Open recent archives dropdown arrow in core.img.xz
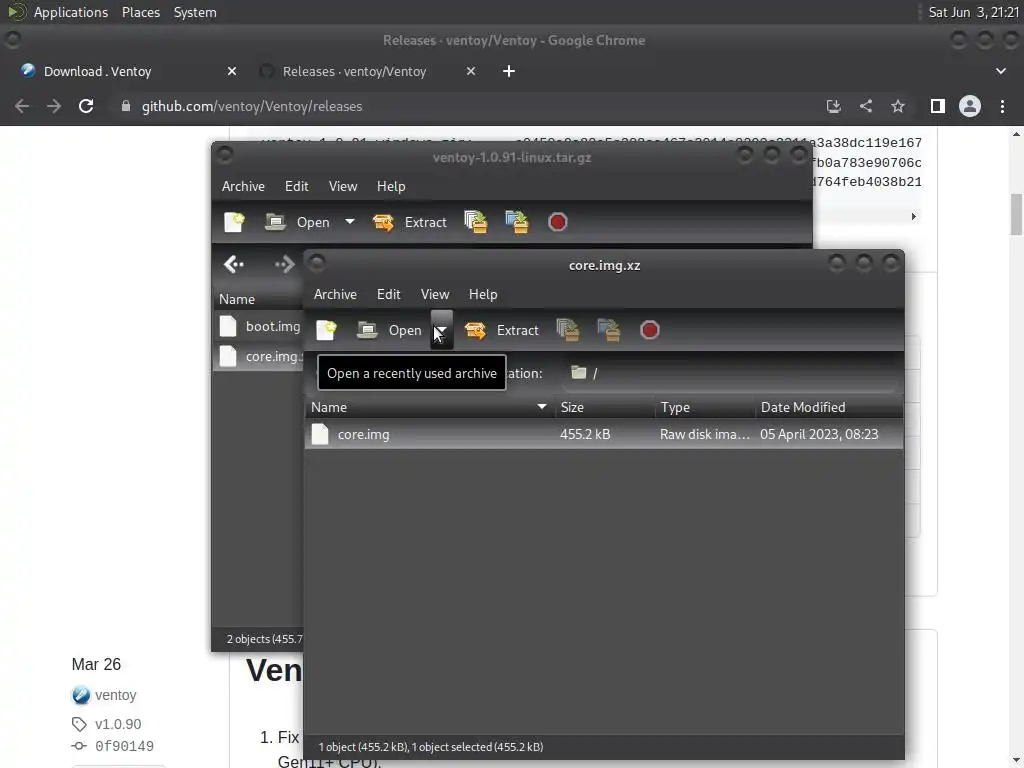1024x768 pixels. (441, 330)
